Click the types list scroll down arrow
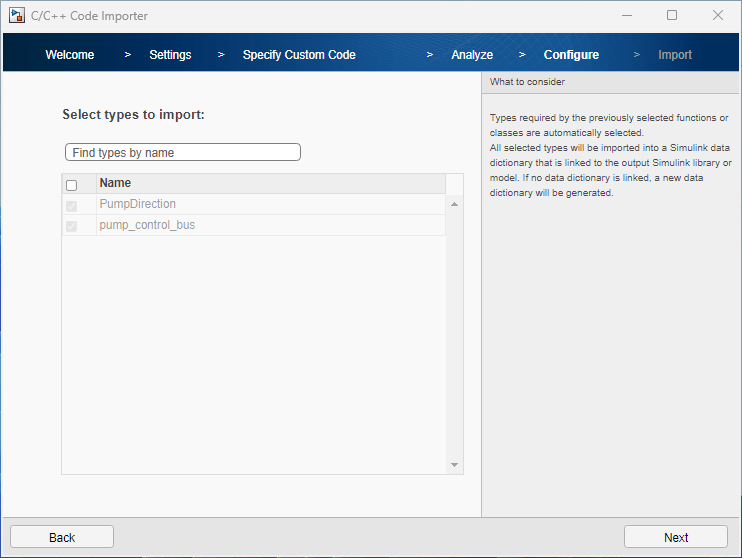Viewport: 742px width, 558px height. [x=455, y=465]
